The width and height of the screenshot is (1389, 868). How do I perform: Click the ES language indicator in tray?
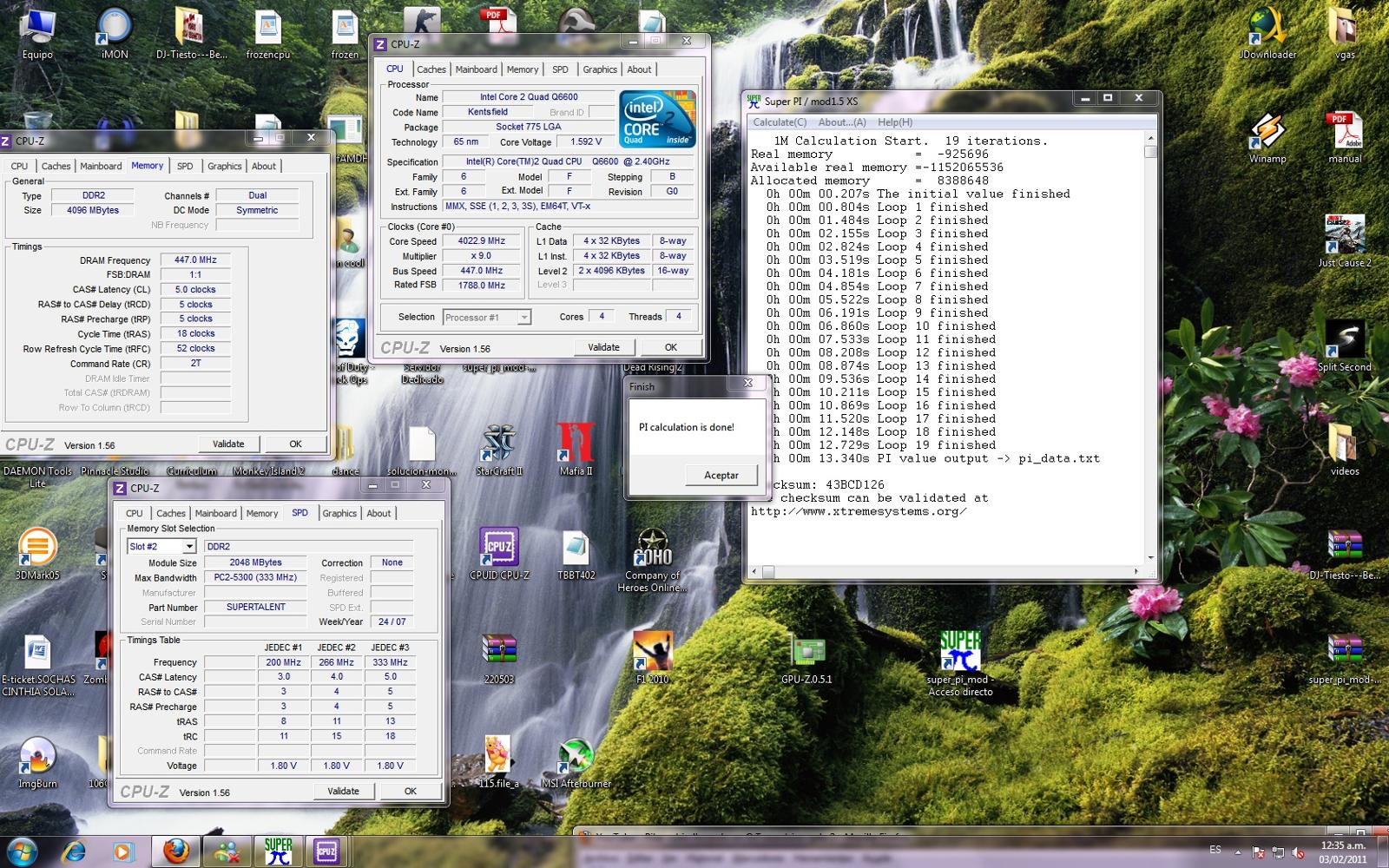click(x=1215, y=849)
